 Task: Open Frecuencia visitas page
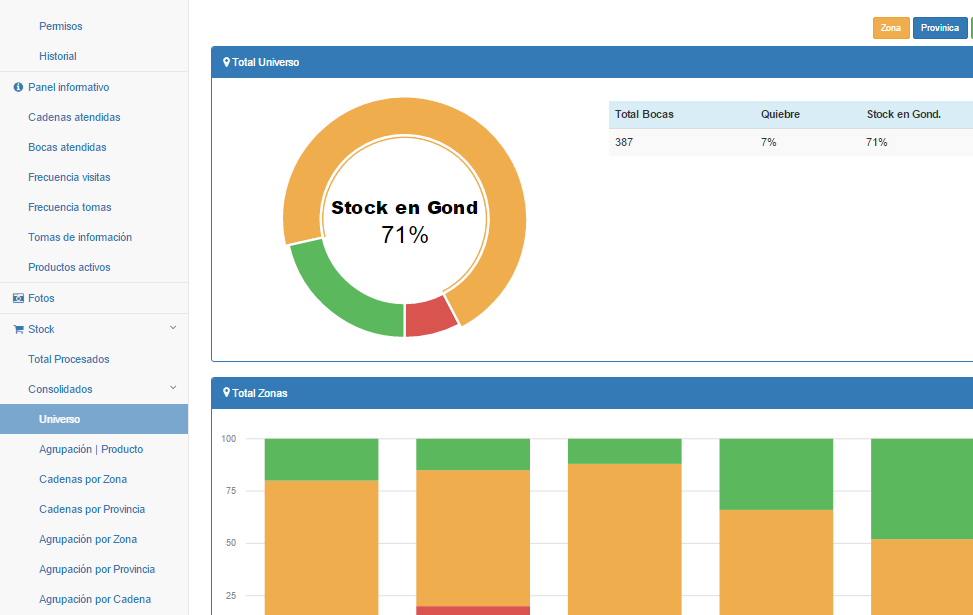[69, 177]
